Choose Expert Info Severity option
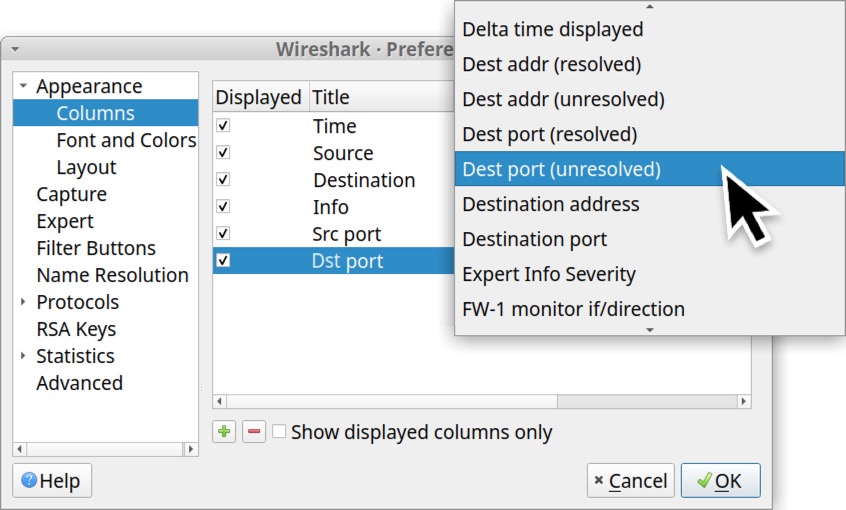The height and width of the screenshot is (510, 846). click(650, 274)
